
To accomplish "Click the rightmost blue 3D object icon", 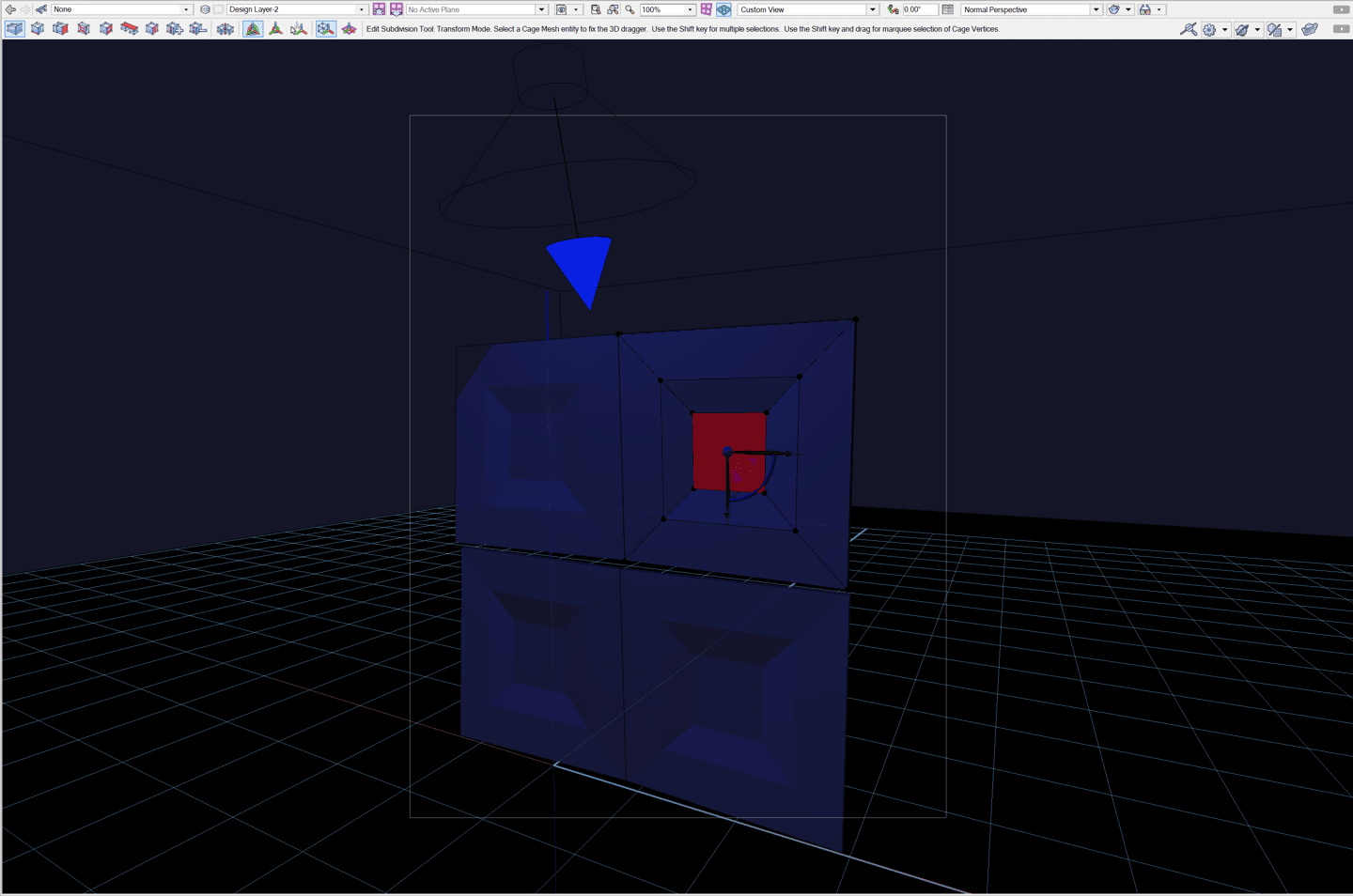I will click(1310, 30).
